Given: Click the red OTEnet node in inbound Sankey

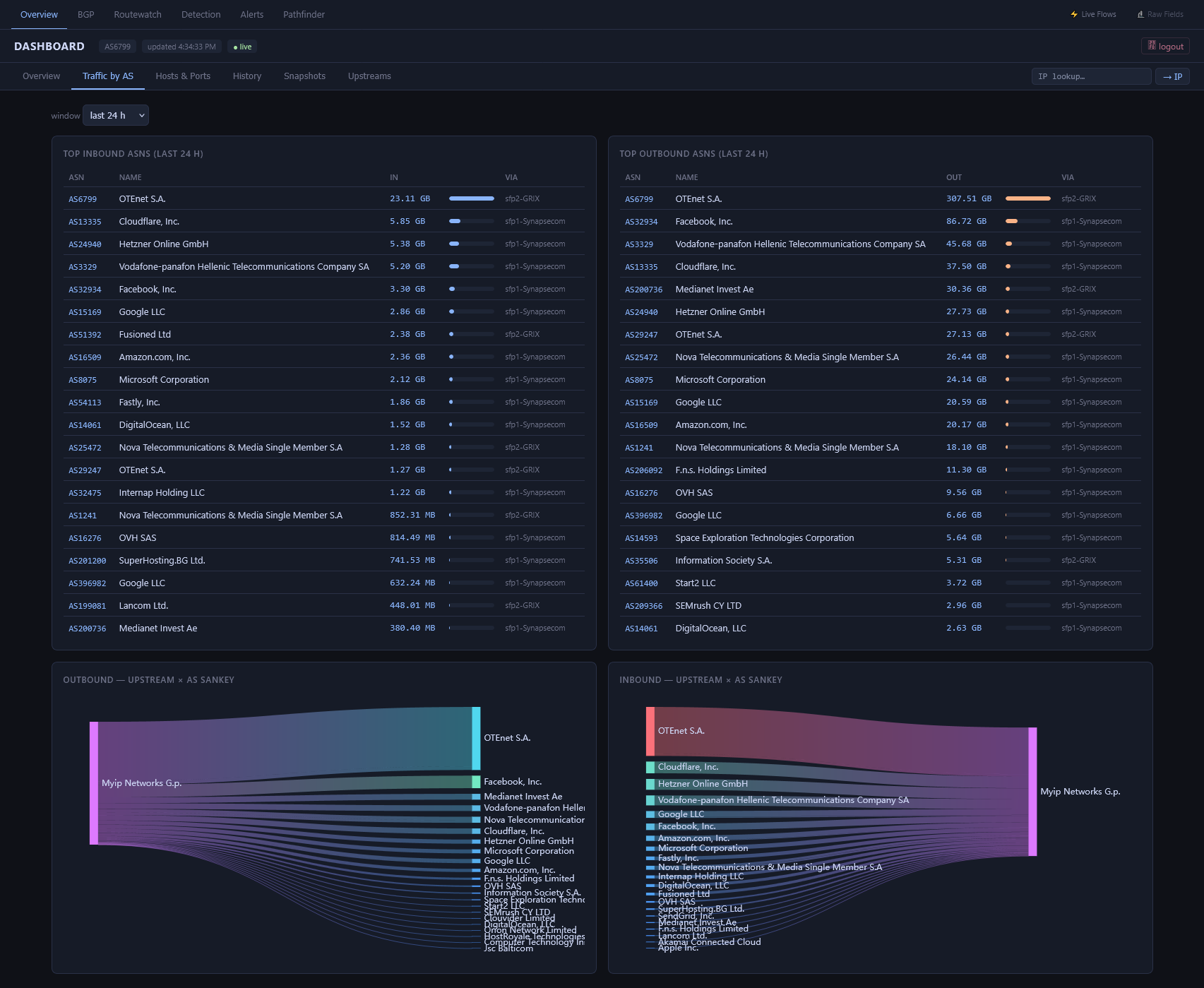Looking at the screenshot, I should (x=650, y=731).
